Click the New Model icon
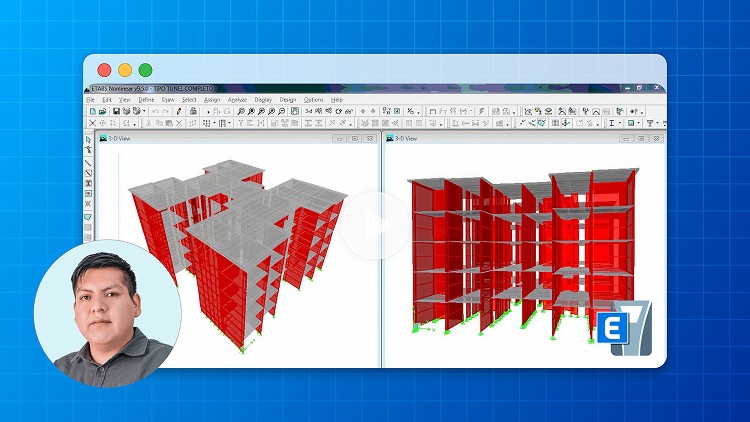 (x=92, y=111)
